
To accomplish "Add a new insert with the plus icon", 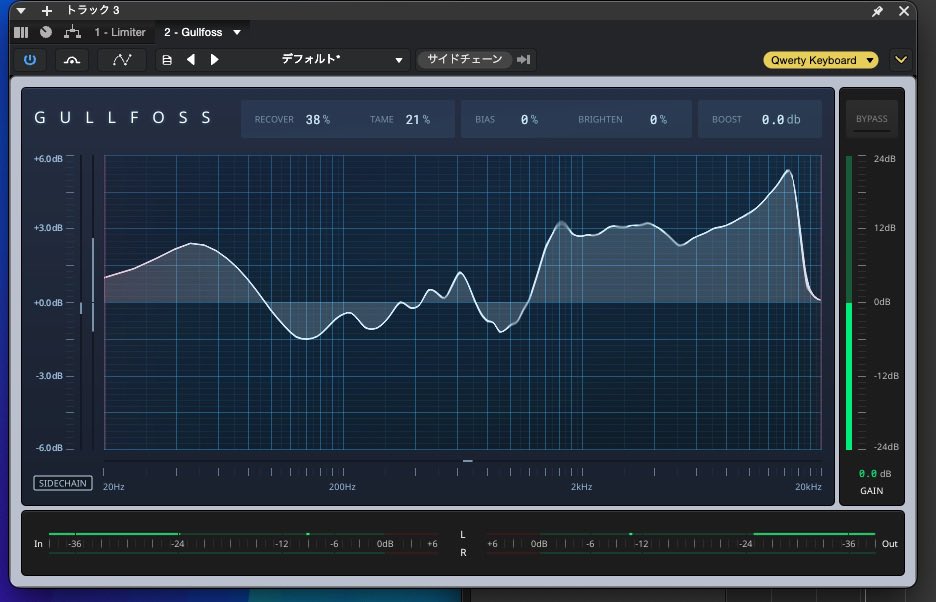I will [x=46, y=11].
